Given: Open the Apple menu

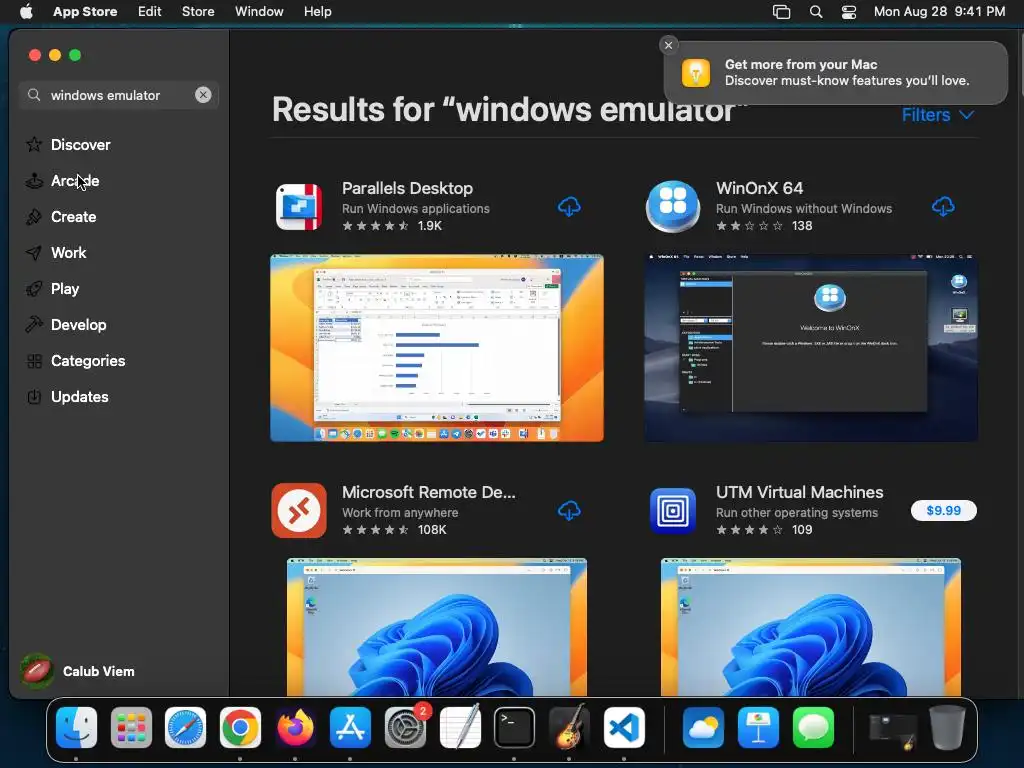Looking at the screenshot, I should [x=26, y=11].
